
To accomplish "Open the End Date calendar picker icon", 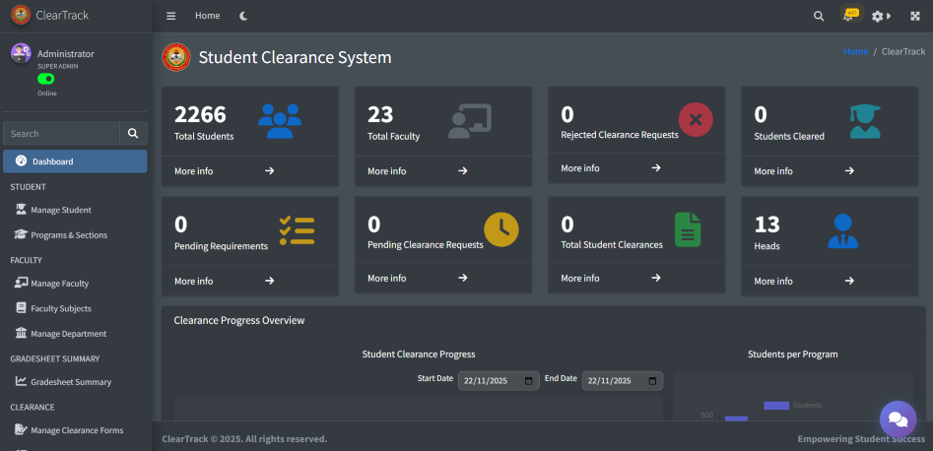I will [653, 381].
